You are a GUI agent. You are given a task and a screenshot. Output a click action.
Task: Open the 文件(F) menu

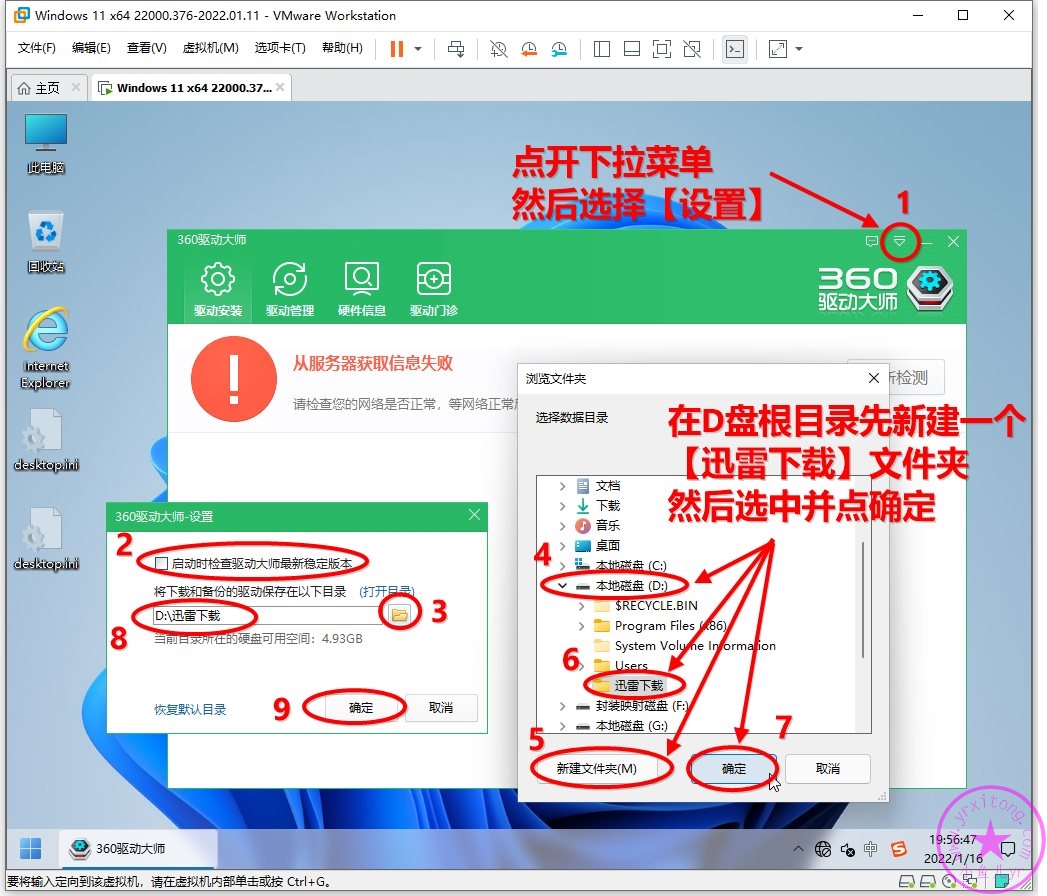point(37,48)
